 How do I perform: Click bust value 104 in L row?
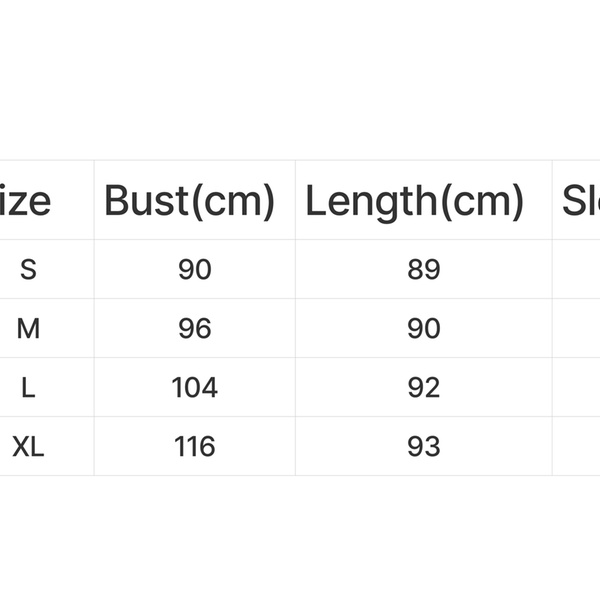[195, 387]
